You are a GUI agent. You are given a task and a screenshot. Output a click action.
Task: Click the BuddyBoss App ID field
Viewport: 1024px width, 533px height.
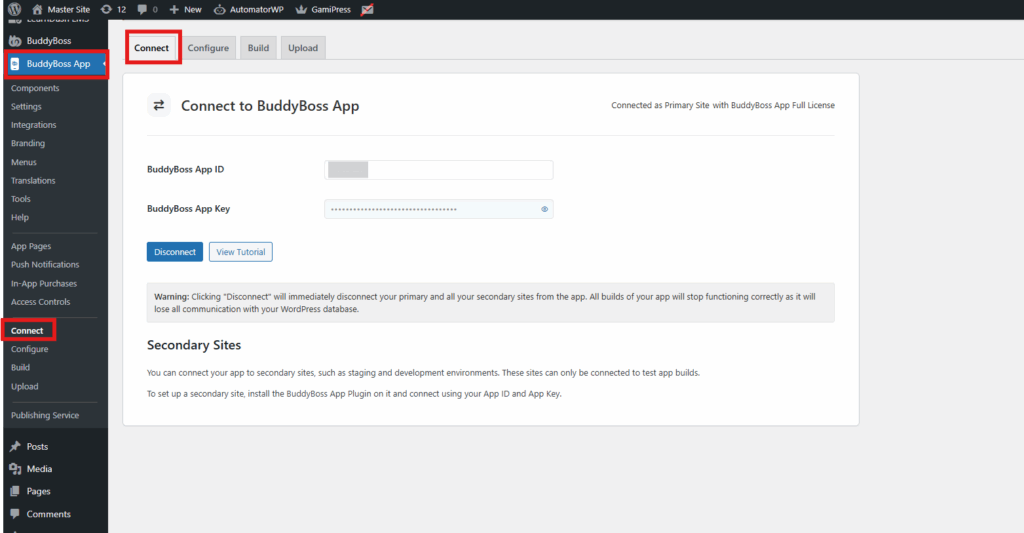(438, 170)
